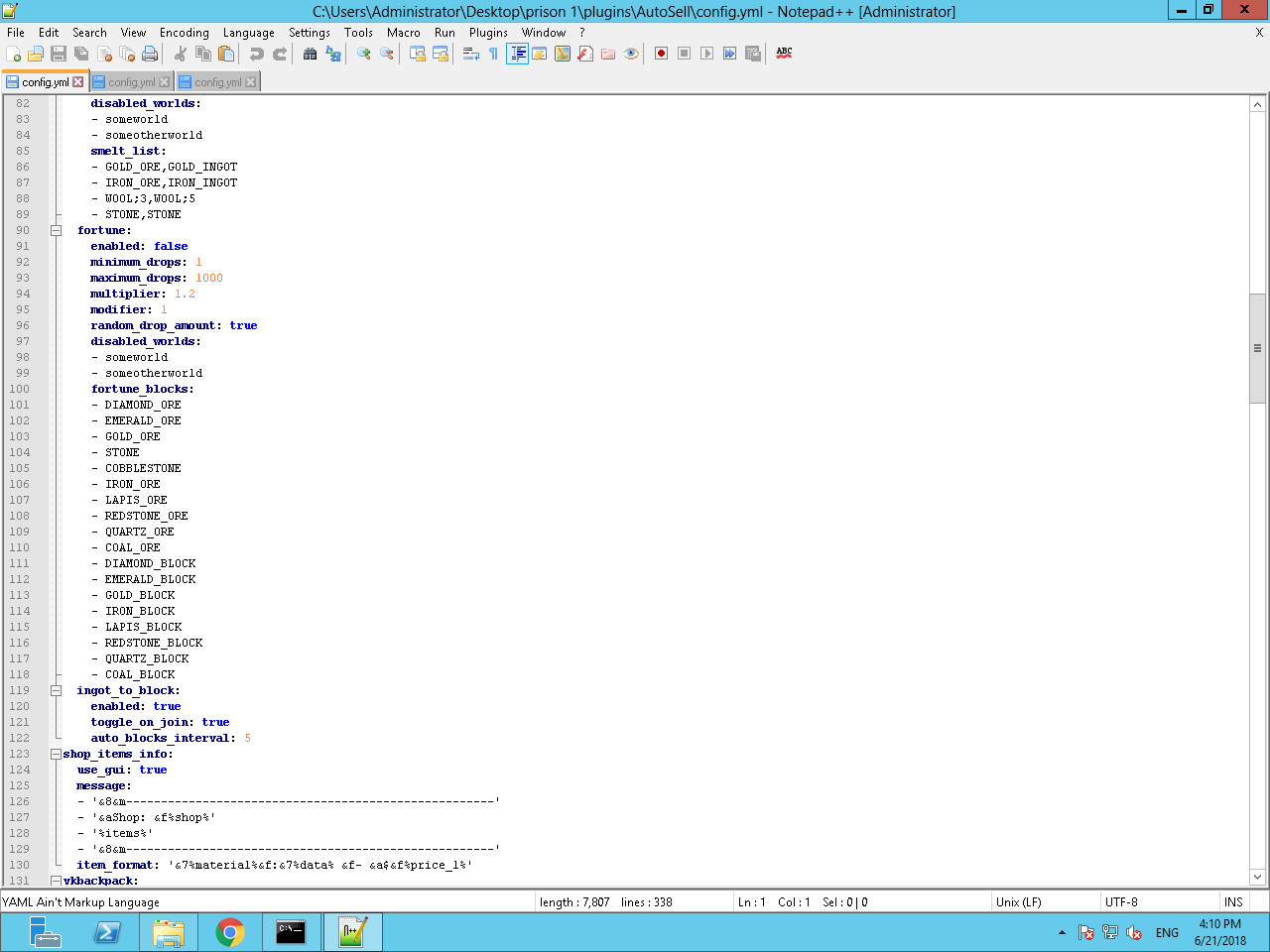This screenshot has height=952, width=1270.
Task: Start recording a macro
Action: pyautogui.click(x=661, y=54)
